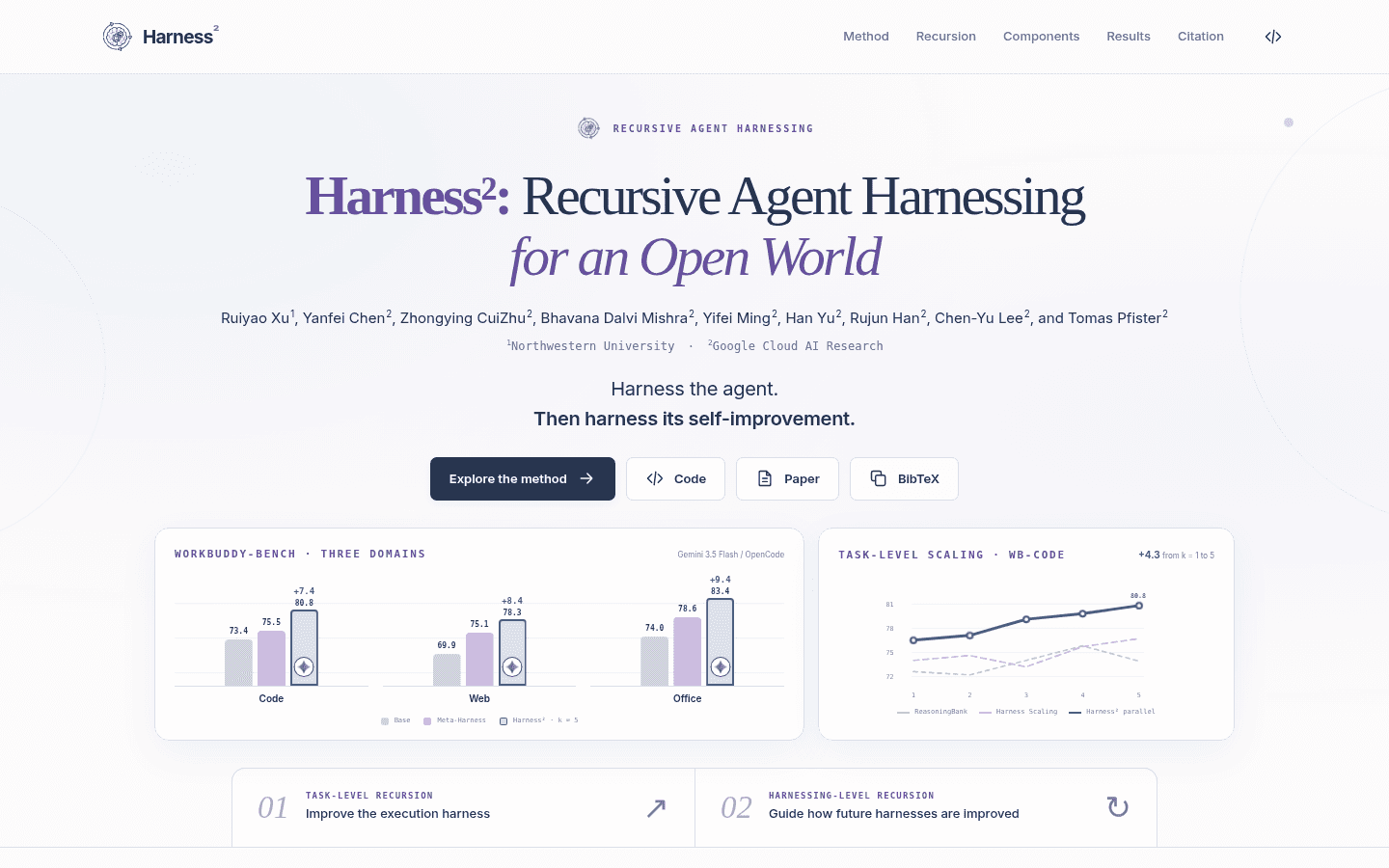The width and height of the screenshot is (1389, 868).
Task: Click Explore the method button
Action: point(523,478)
